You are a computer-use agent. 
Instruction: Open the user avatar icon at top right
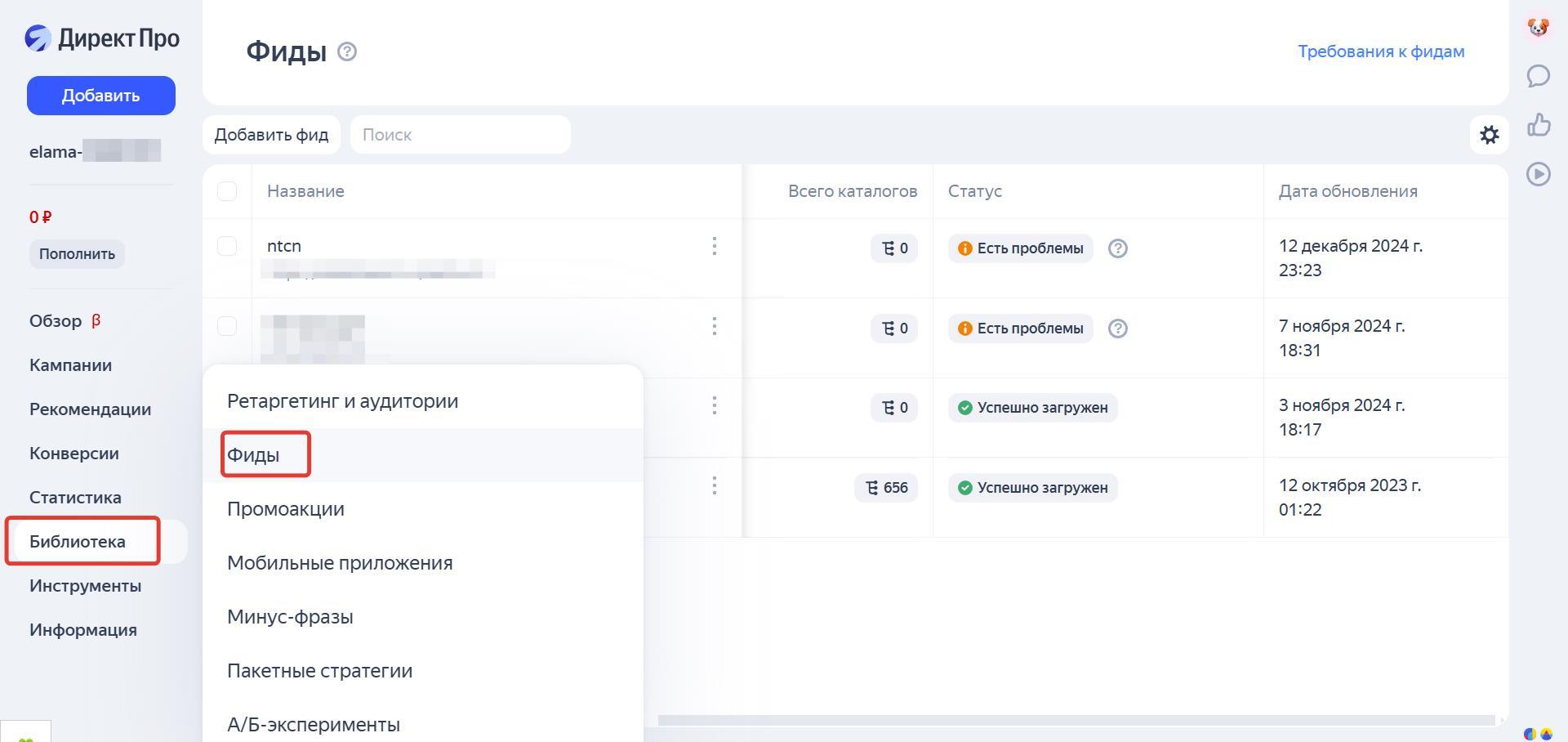[1539, 27]
